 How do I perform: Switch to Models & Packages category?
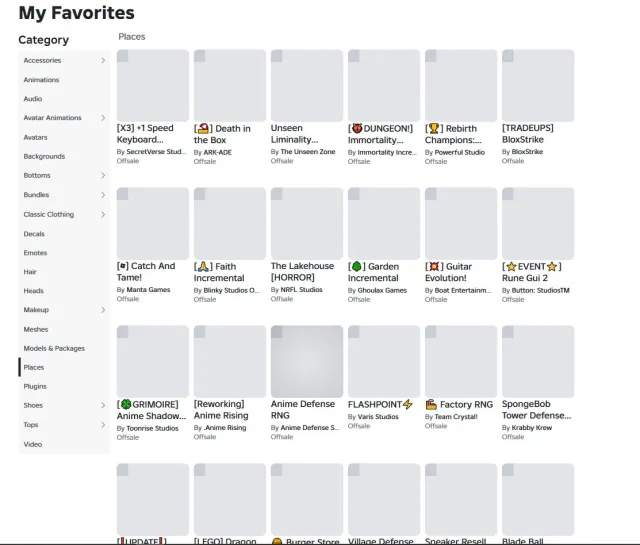(x=64, y=348)
